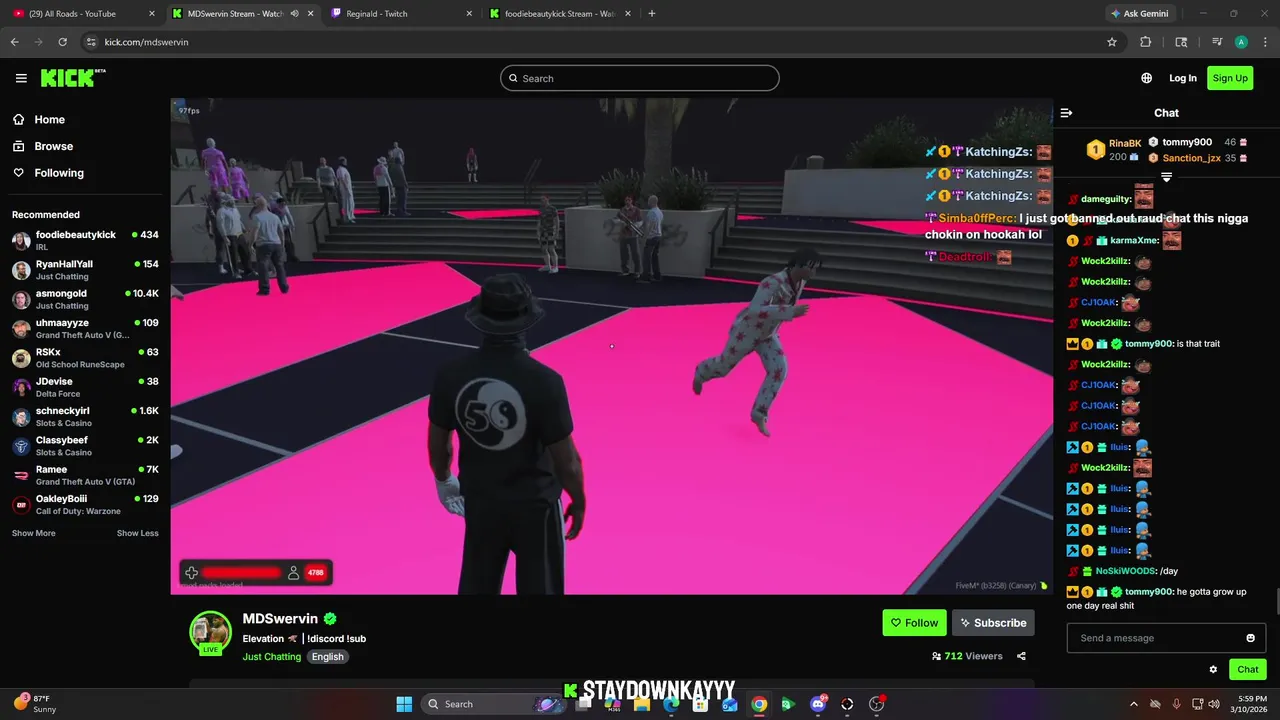Open the Just Chatting category link

pyautogui.click(x=271, y=657)
